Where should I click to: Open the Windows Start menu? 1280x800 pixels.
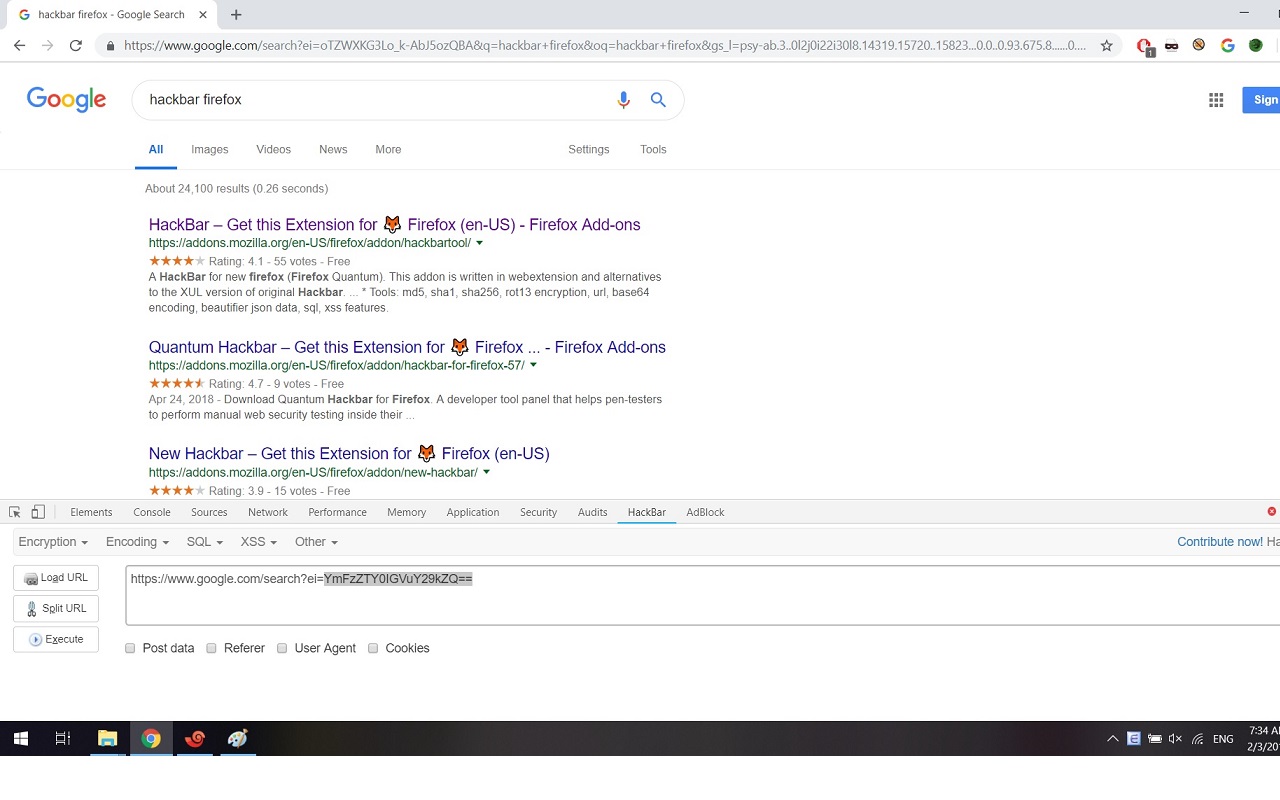20,739
